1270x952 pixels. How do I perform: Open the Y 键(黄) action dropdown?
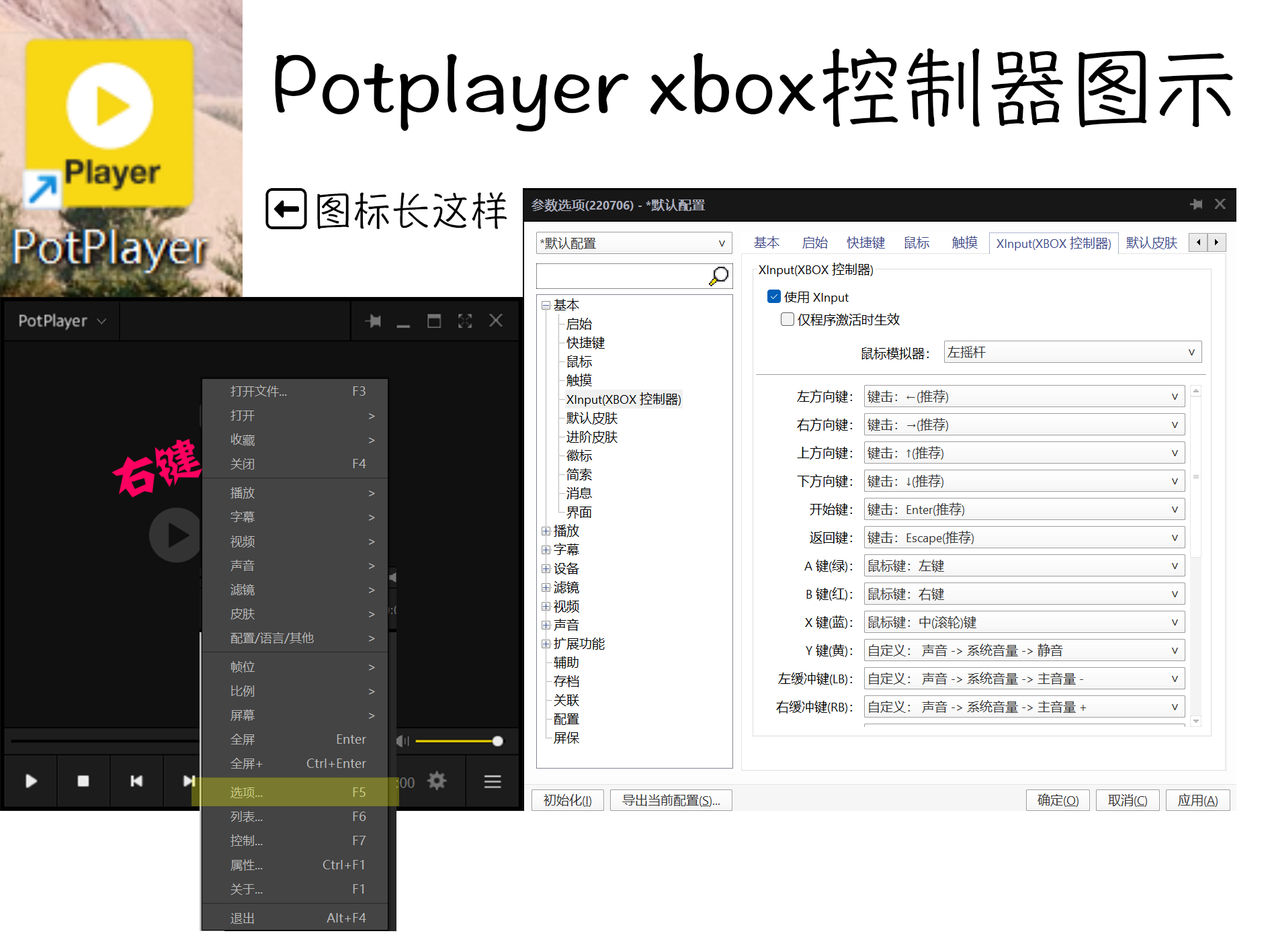click(x=1024, y=650)
